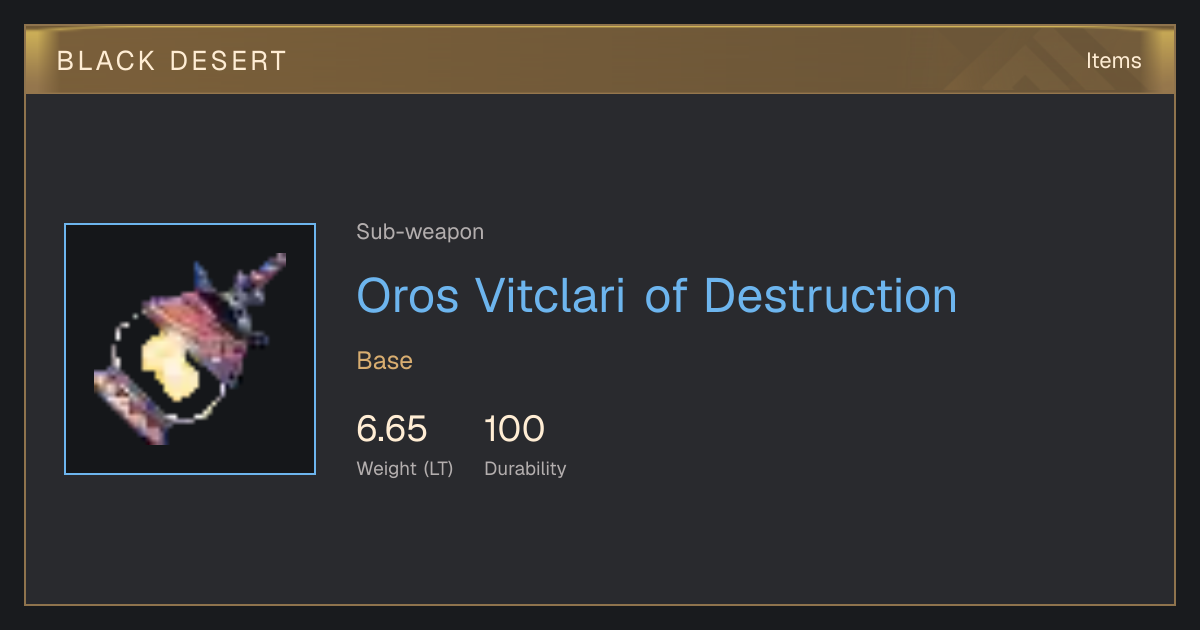Image resolution: width=1200 pixels, height=630 pixels.
Task: Click the word Destruction in the title
Action: click(830, 296)
